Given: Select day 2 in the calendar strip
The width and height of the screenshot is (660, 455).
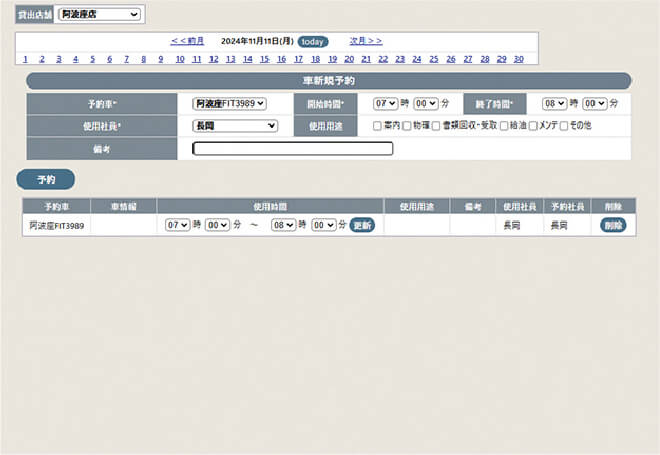Looking at the screenshot, I should tap(42, 59).
